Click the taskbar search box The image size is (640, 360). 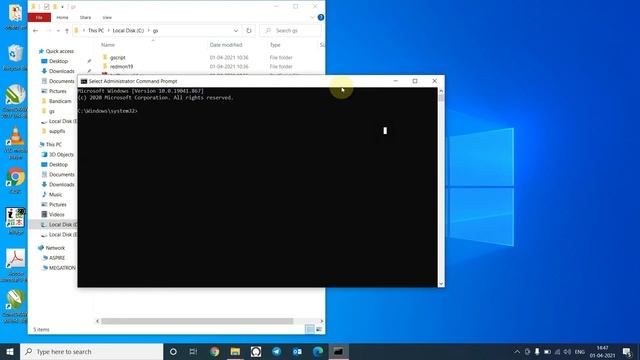coord(91,352)
